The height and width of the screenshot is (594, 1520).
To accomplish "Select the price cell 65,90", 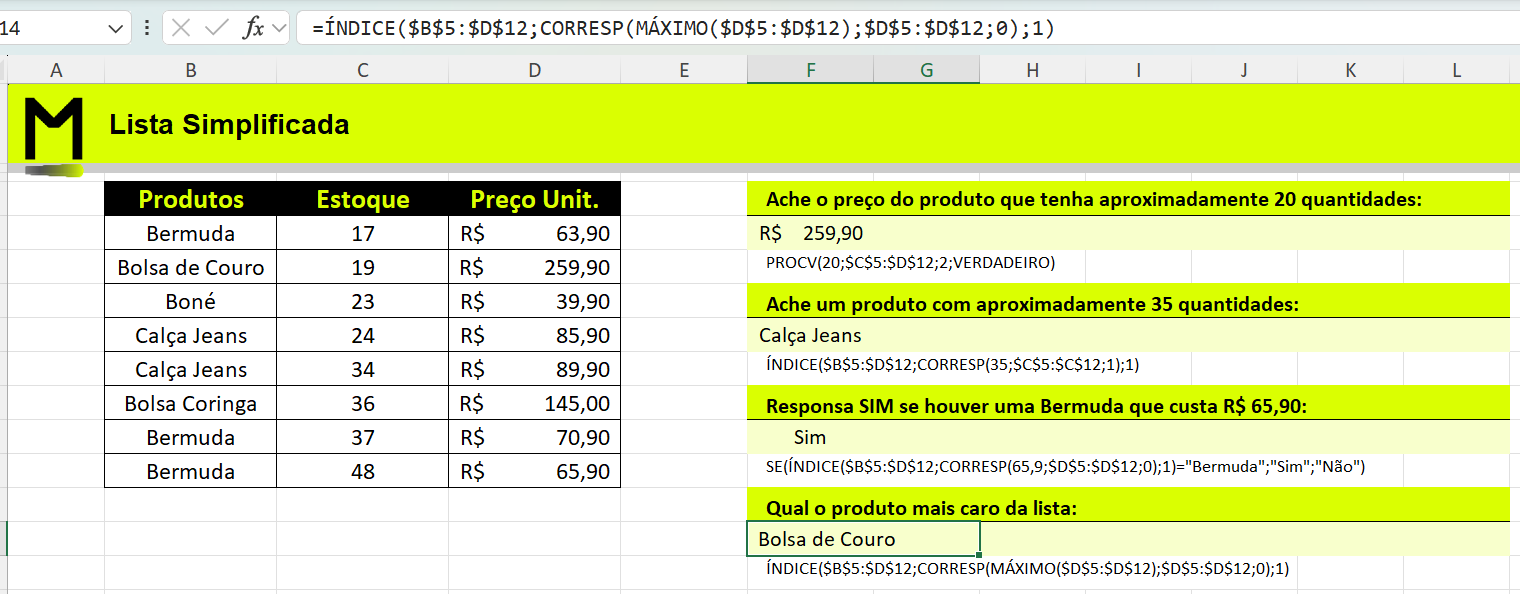I will click(x=535, y=472).
